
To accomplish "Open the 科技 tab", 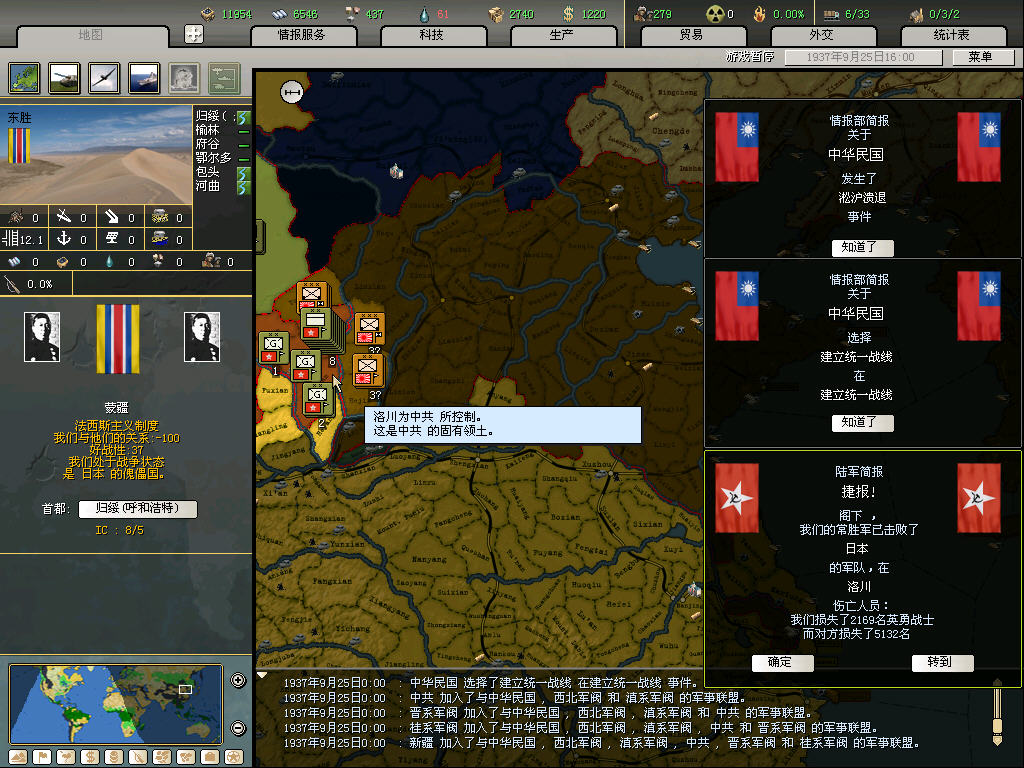I will point(432,35).
